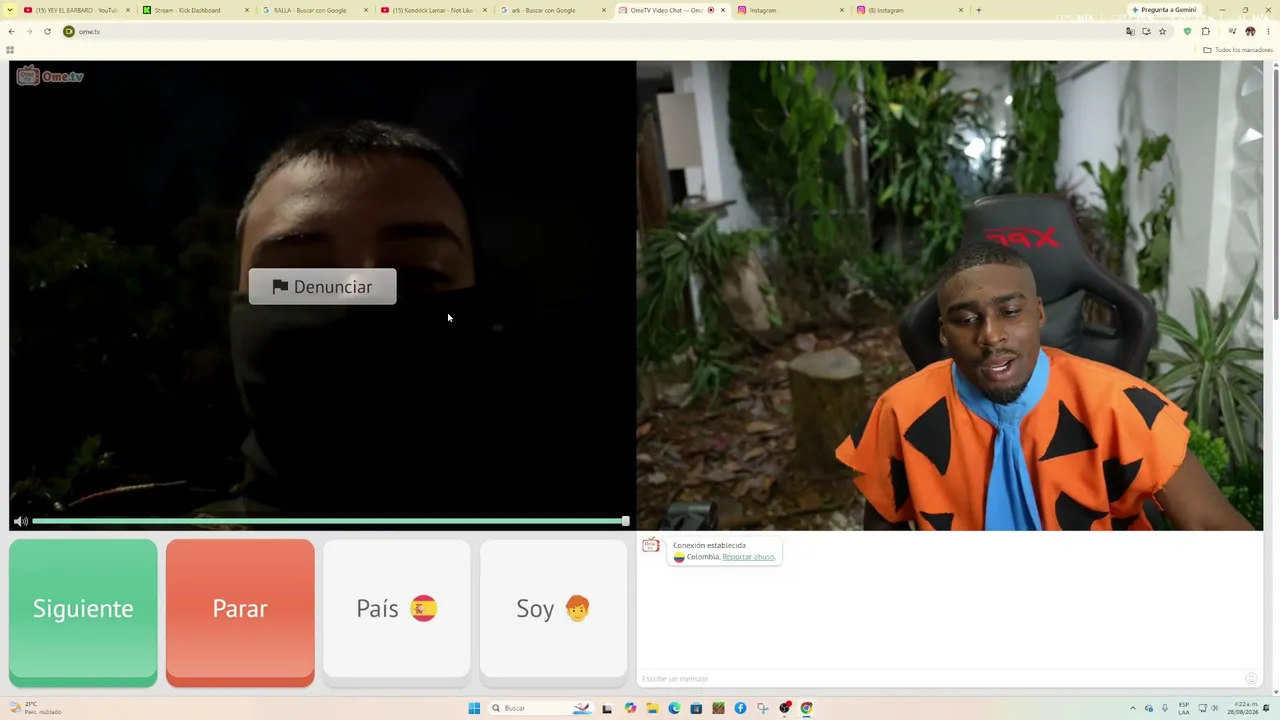
Task: Adjust the stranger's volume slider
Action: point(329,521)
